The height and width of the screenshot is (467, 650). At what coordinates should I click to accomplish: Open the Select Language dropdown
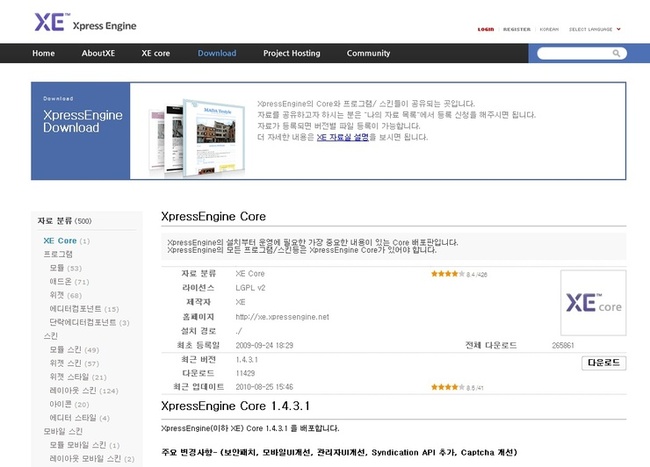pyautogui.click(x=594, y=29)
